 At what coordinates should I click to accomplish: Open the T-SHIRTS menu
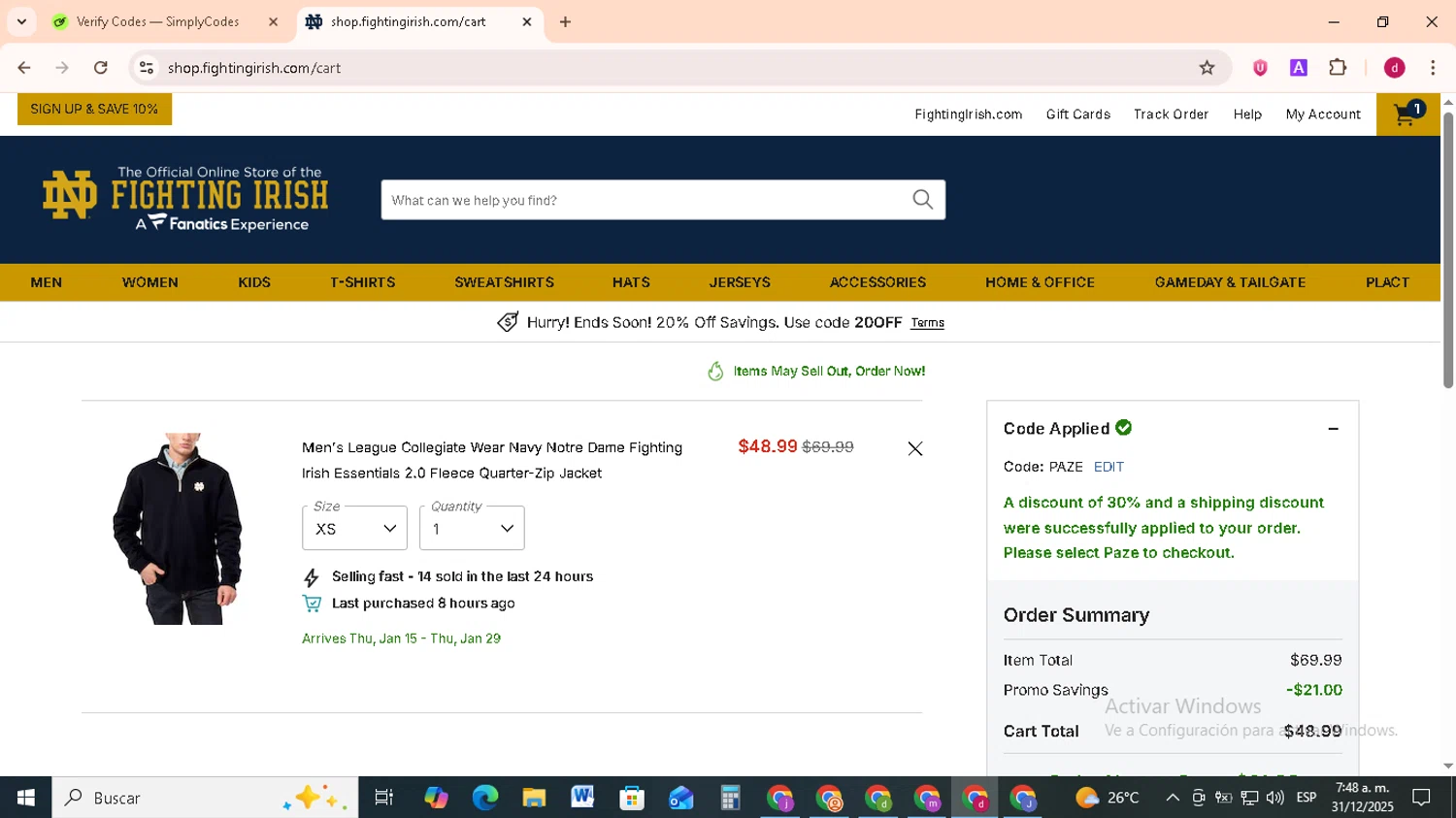[x=362, y=282]
